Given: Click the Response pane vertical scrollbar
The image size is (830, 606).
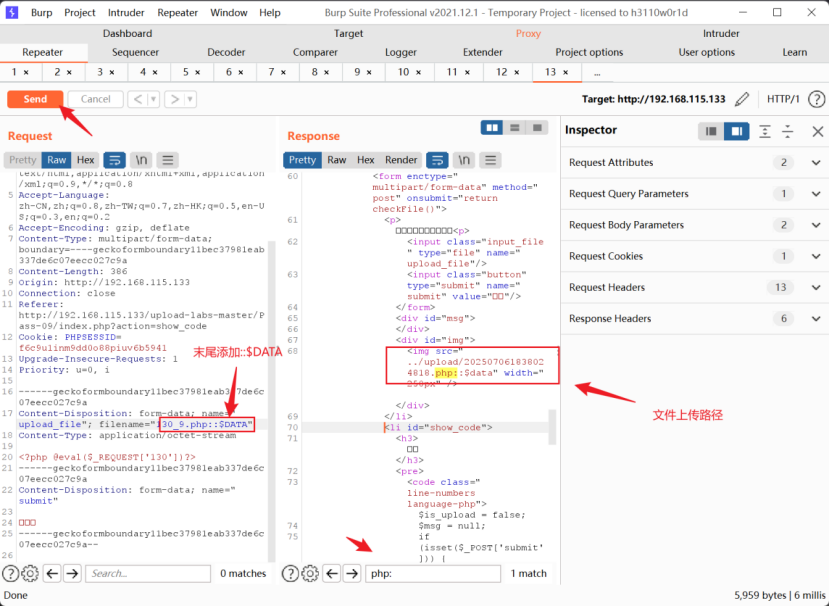Looking at the screenshot, I should coord(551,427).
